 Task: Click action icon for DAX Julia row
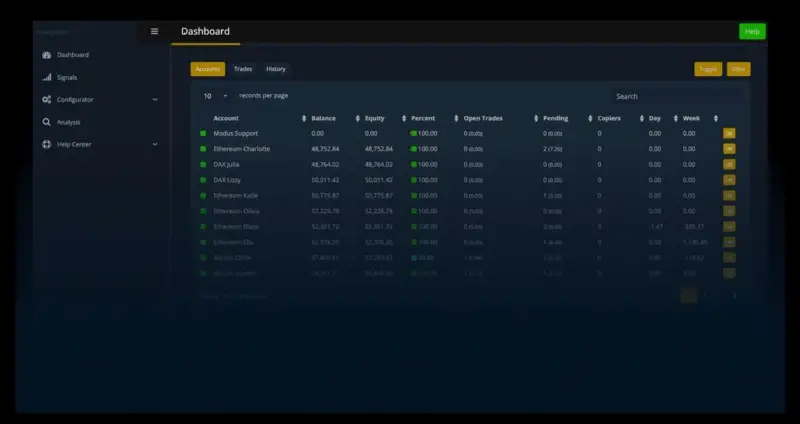(x=729, y=165)
